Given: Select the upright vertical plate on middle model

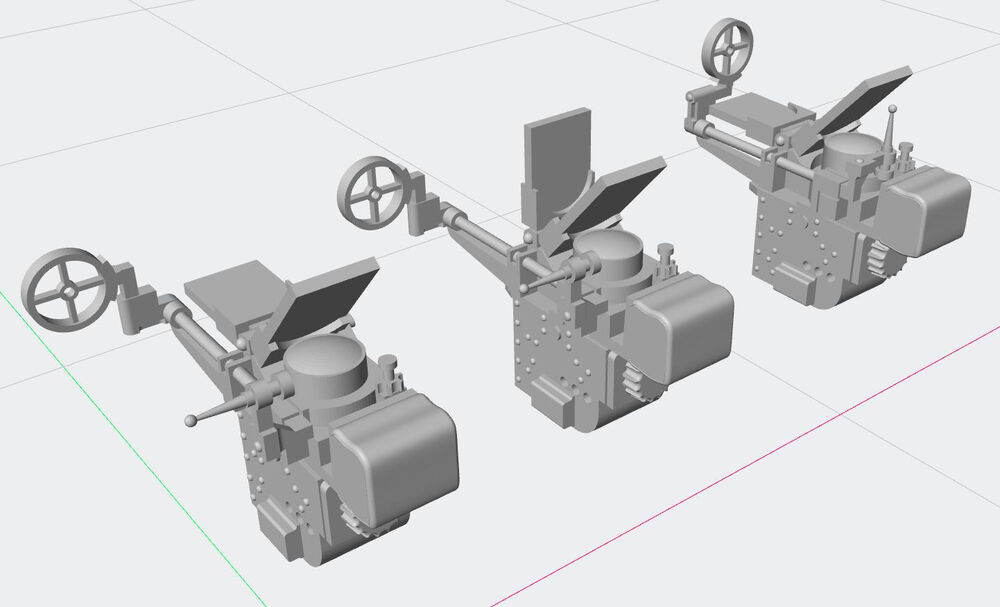Looking at the screenshot, I should [x=558, y=160].
